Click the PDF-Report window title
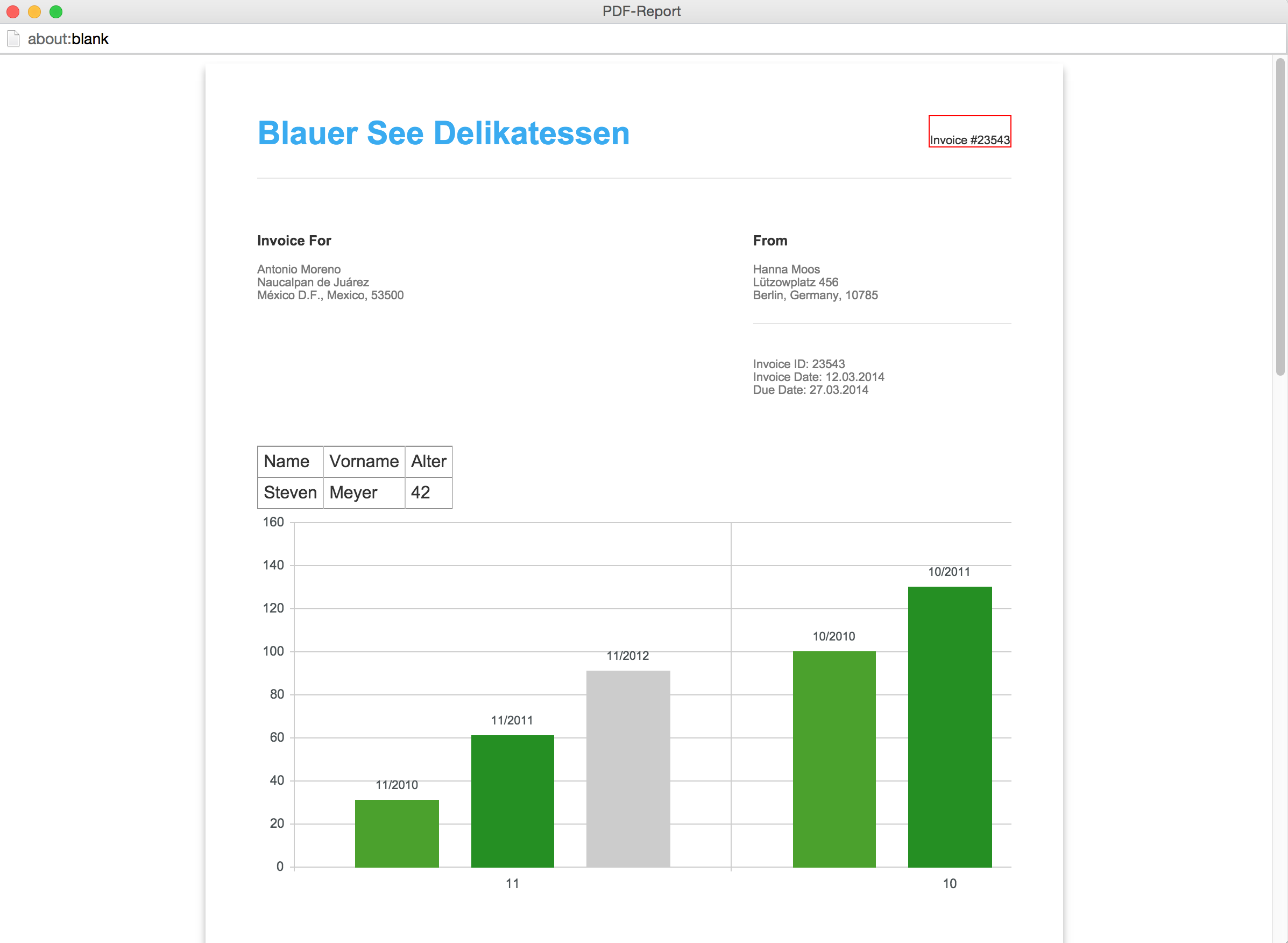 (641, 11)
